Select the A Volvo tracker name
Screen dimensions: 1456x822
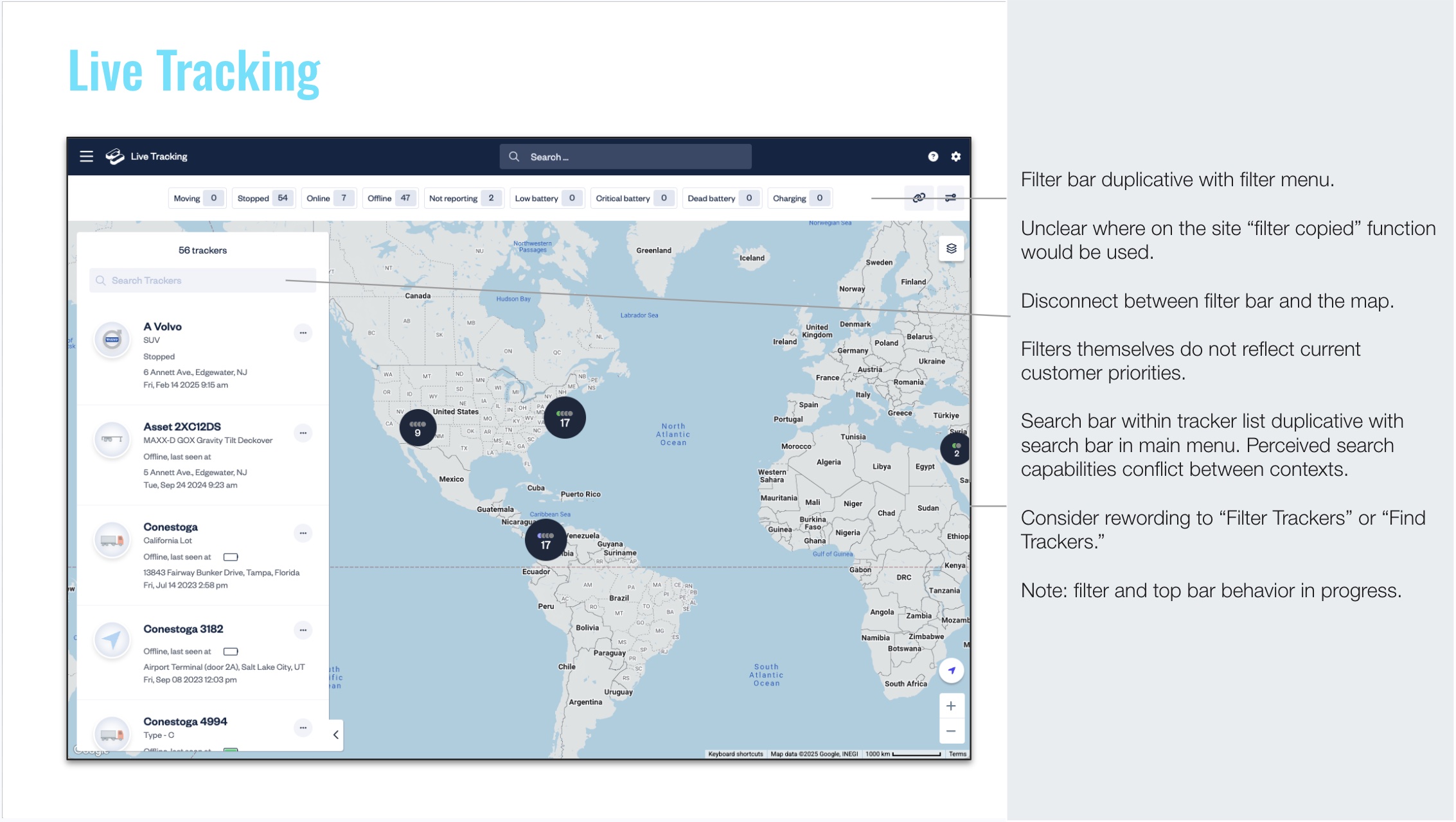point(163,326)
